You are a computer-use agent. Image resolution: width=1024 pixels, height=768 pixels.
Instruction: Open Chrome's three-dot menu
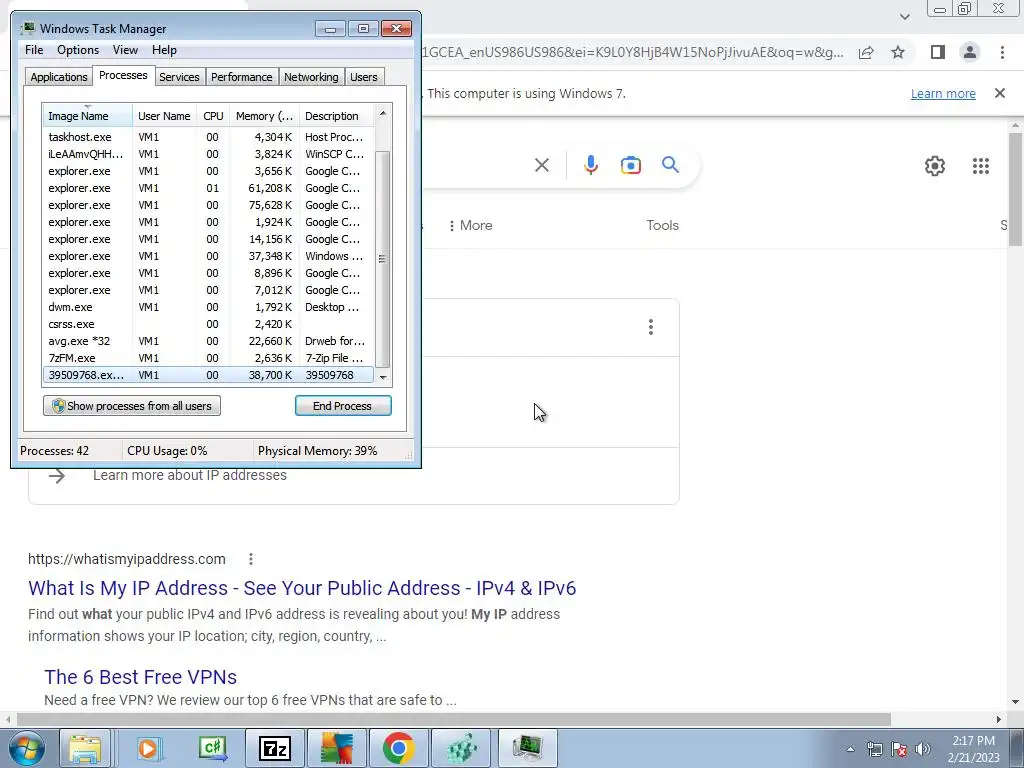[1002, 52]
